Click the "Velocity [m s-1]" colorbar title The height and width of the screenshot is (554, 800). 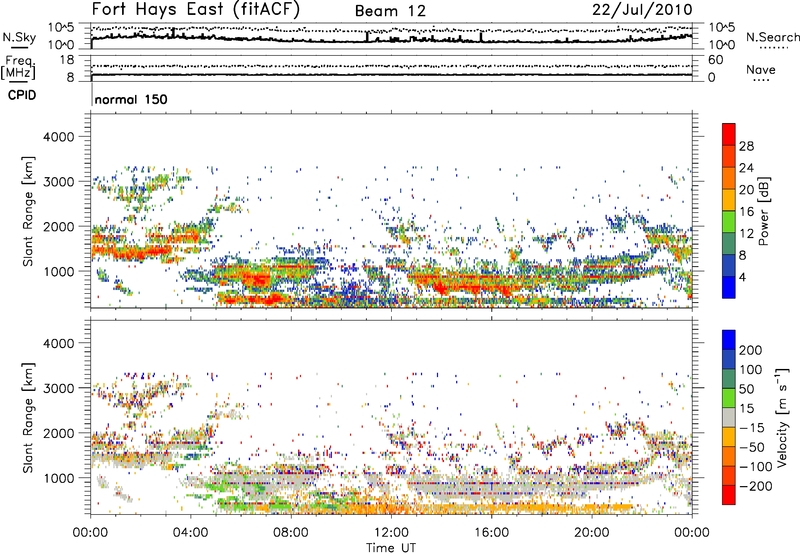[x=781, y=417]
